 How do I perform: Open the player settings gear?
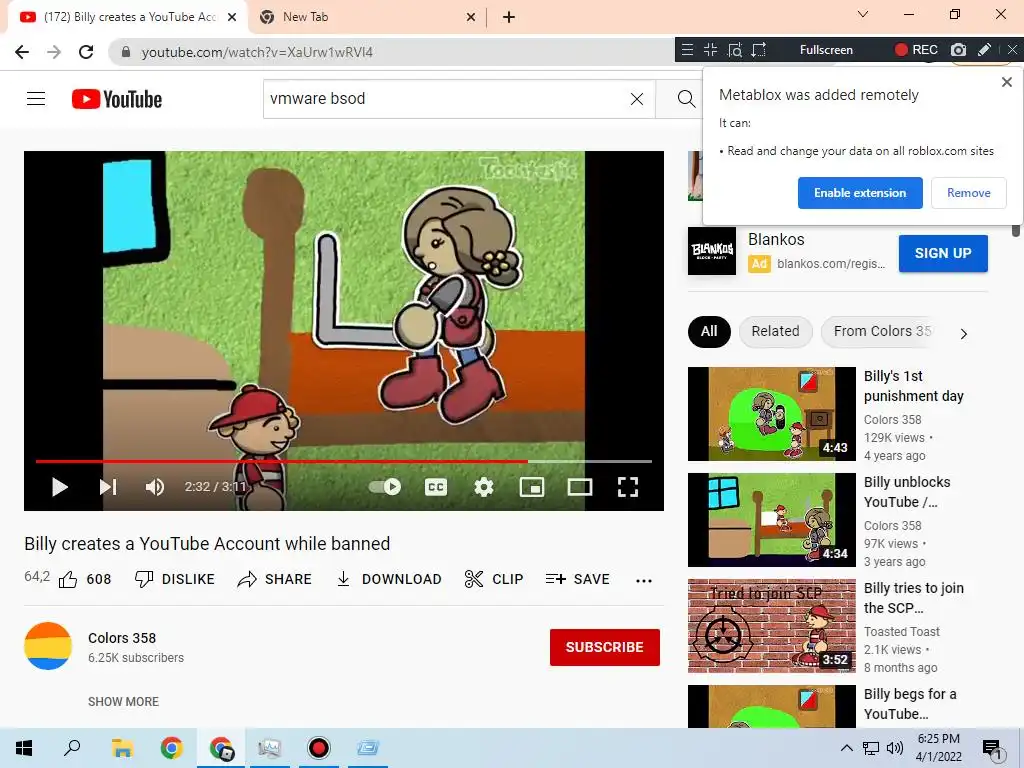(x=483, y=487)
